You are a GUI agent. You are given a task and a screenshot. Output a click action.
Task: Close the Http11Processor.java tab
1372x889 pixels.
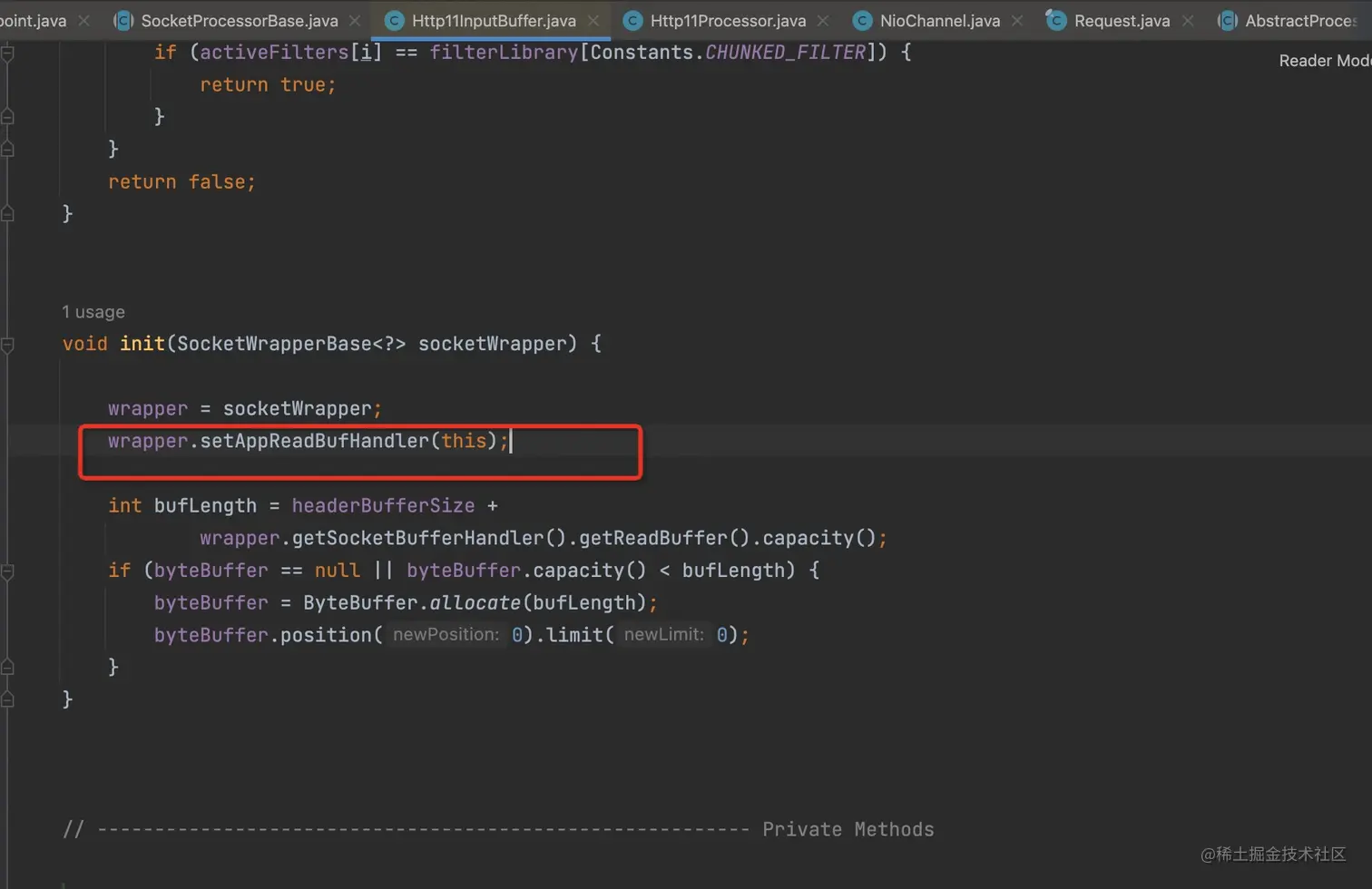point(823,20)
